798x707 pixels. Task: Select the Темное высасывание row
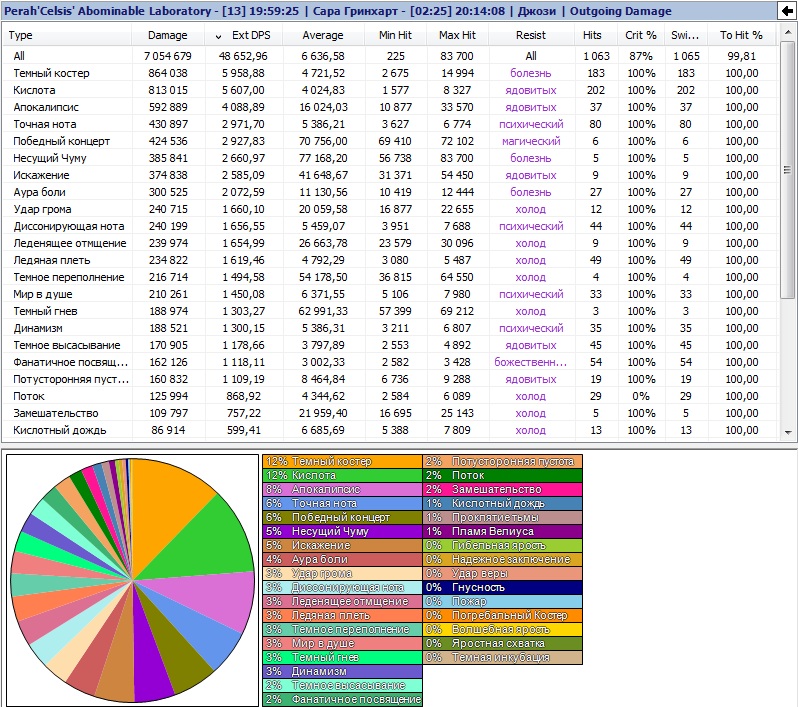(x=390, y=345)
